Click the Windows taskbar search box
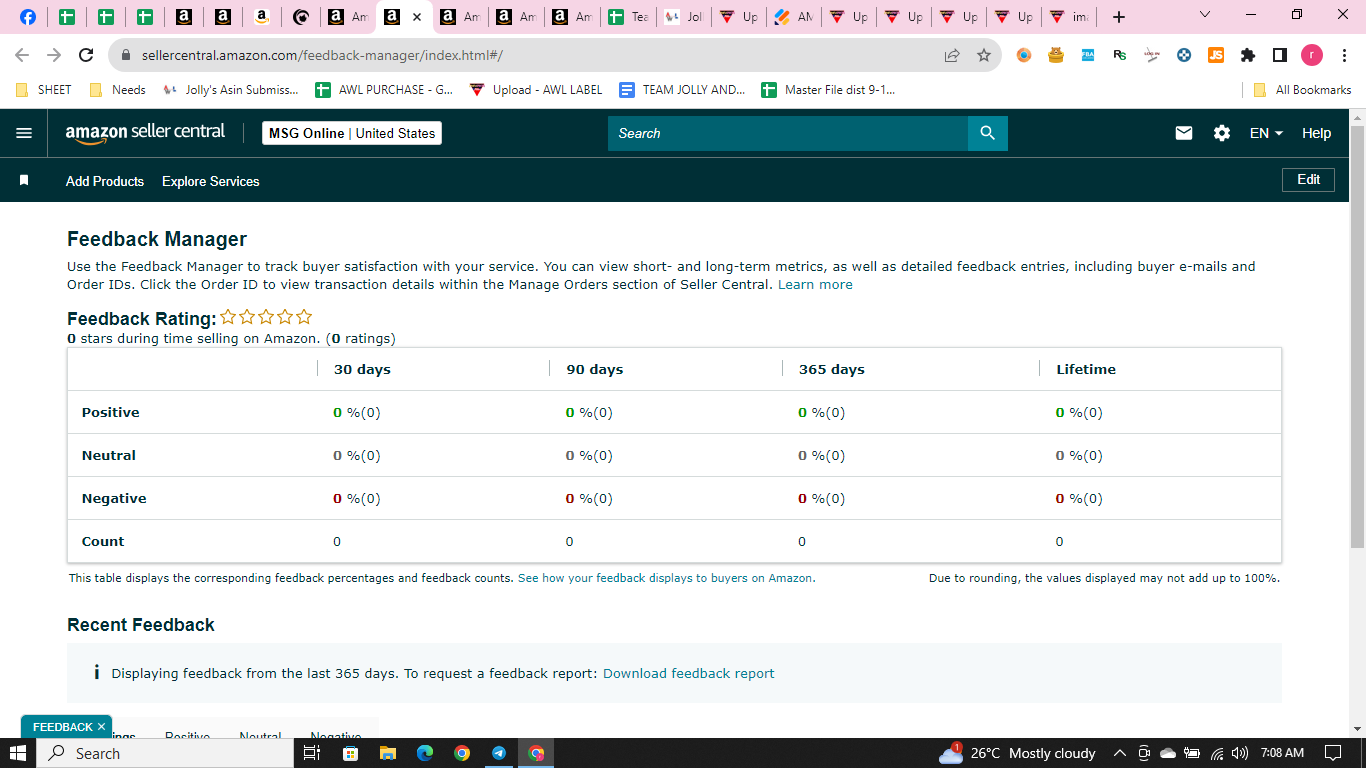 (x=163, y=753)
